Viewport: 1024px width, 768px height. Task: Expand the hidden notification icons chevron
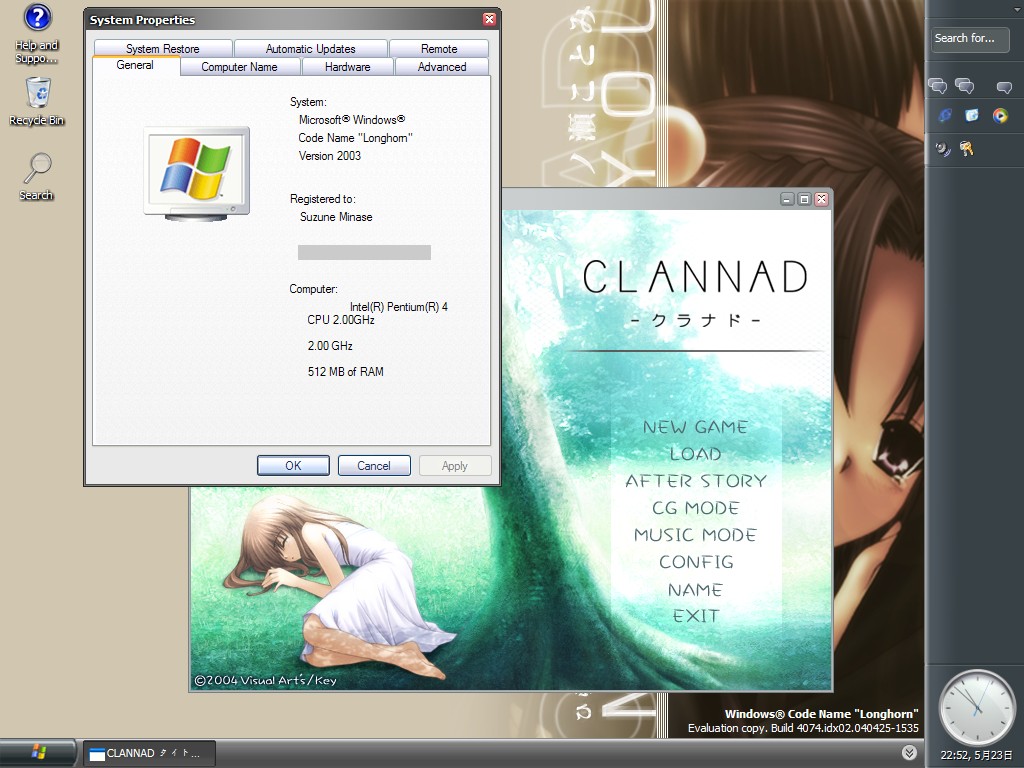(x=908, y=752)
